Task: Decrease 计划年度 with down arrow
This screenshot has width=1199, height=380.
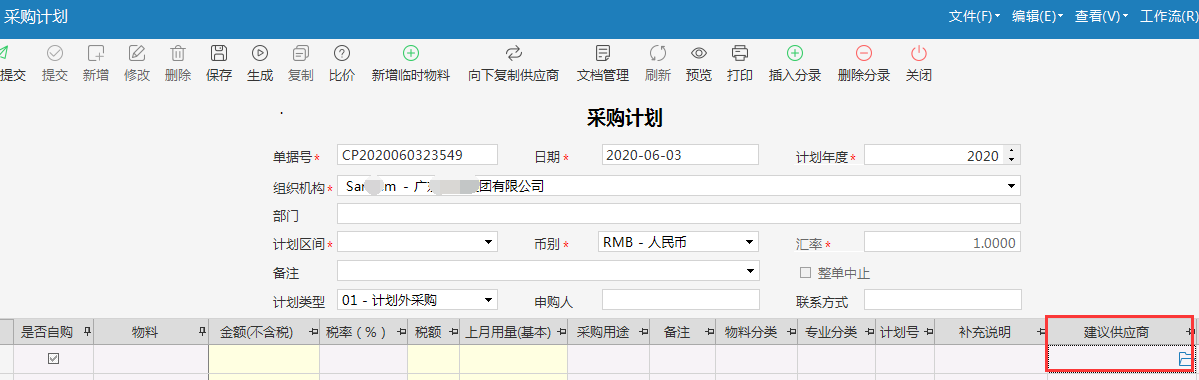Action: pos(1012,160)
